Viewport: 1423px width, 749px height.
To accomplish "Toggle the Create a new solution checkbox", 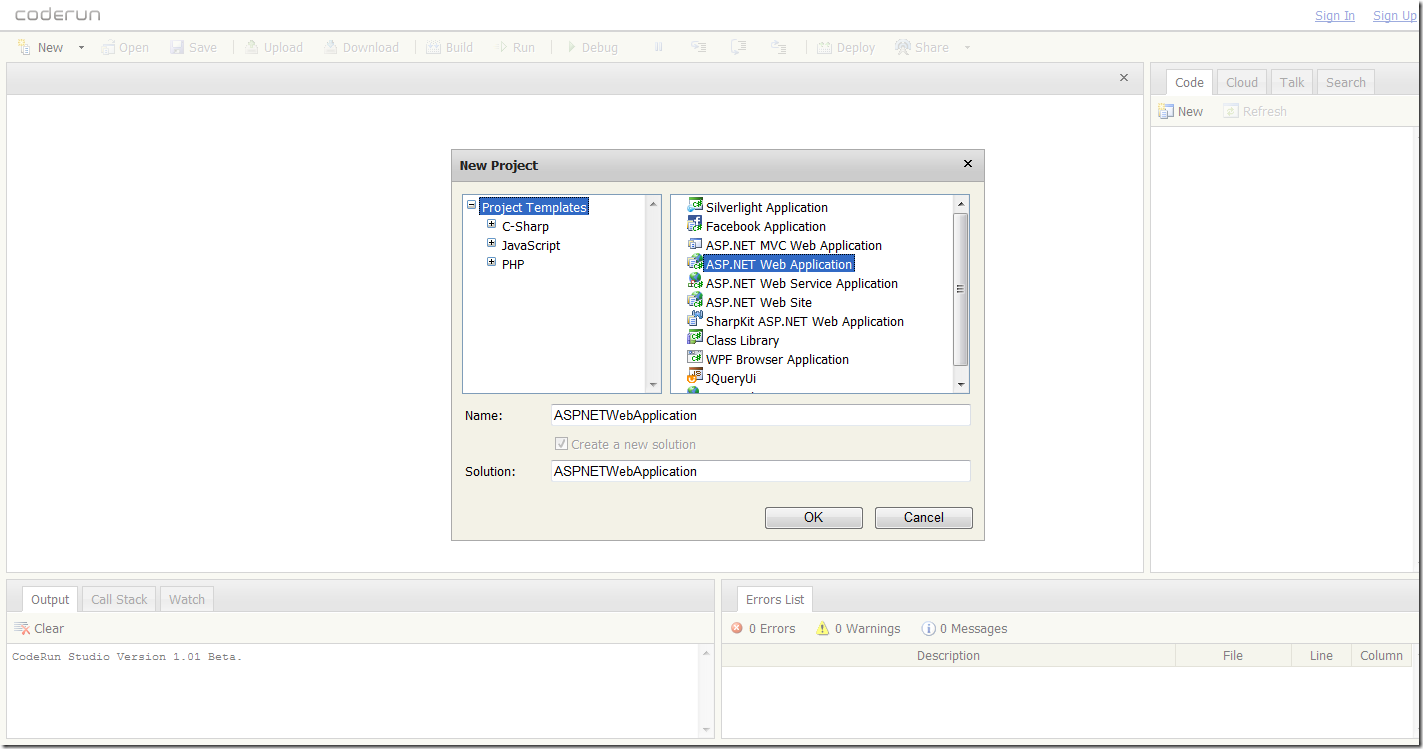I will [562, 444].
